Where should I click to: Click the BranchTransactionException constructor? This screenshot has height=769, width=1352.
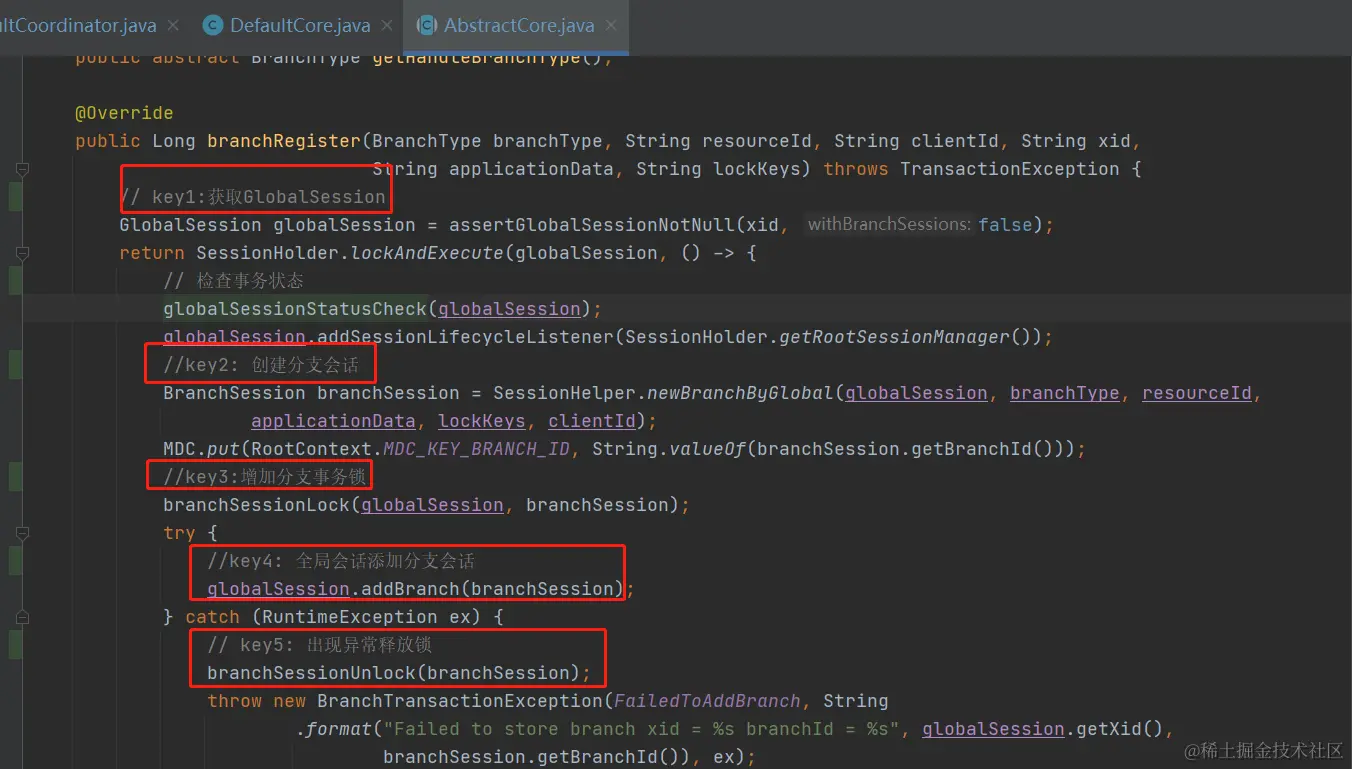[x=460, y=701]
